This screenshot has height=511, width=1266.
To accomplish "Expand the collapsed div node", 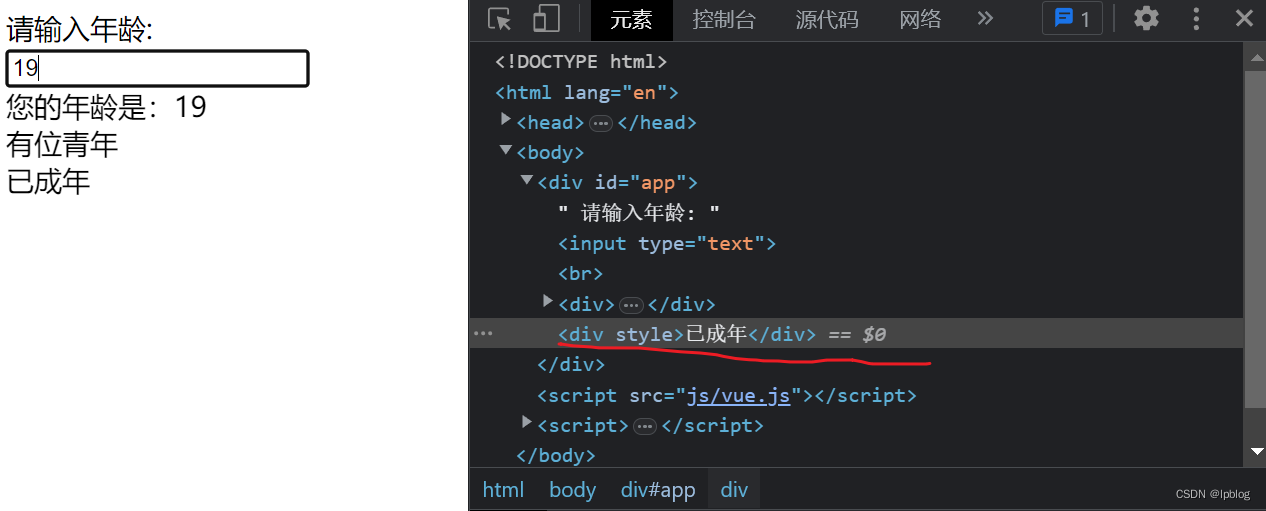I will click(548, 301).
